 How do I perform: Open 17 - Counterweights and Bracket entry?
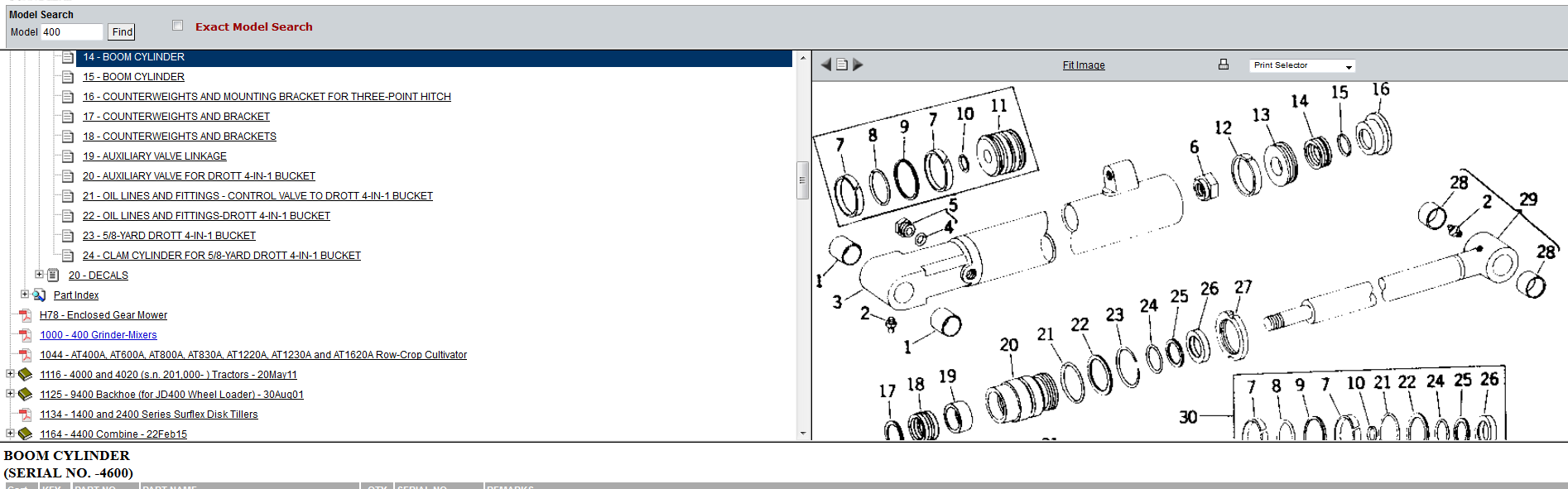[x=176, y=117]
